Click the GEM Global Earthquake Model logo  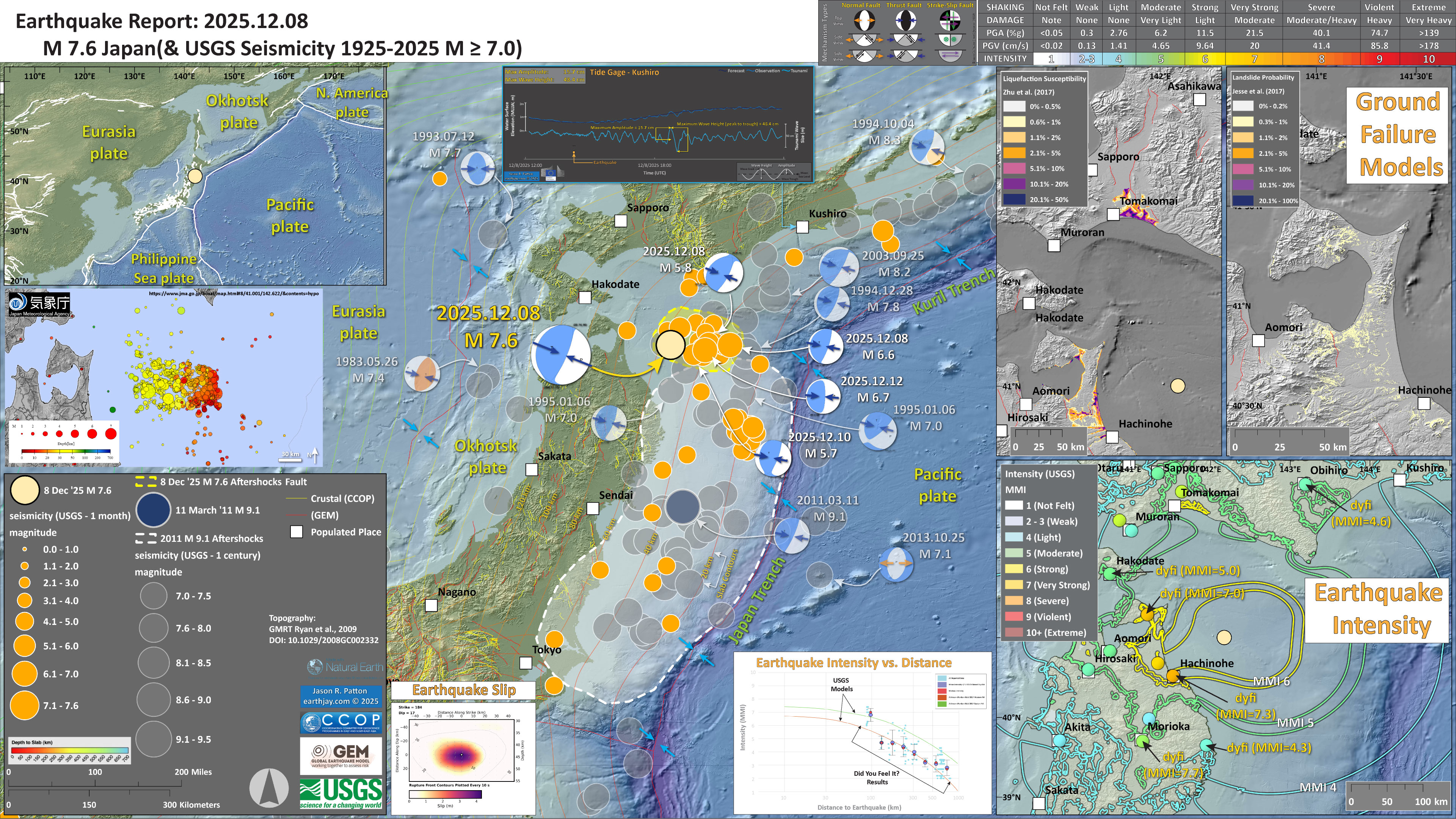click(341, 755)
